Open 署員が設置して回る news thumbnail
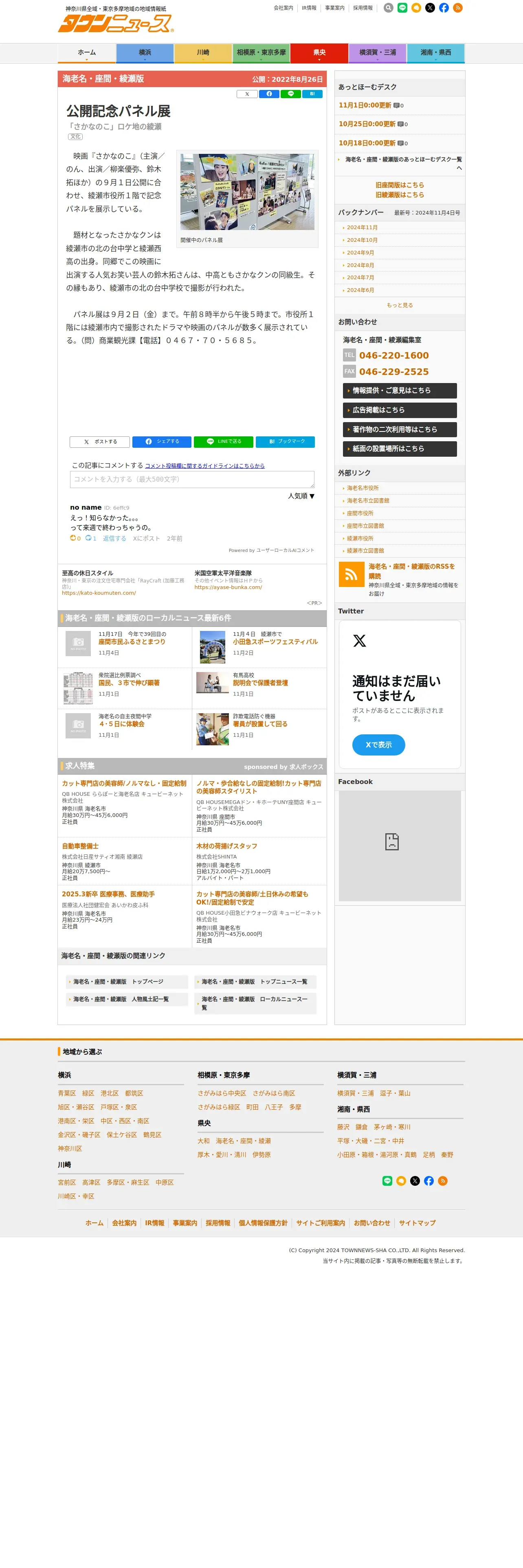This screenshot has width=523, height=1568. tap(213, 729)
